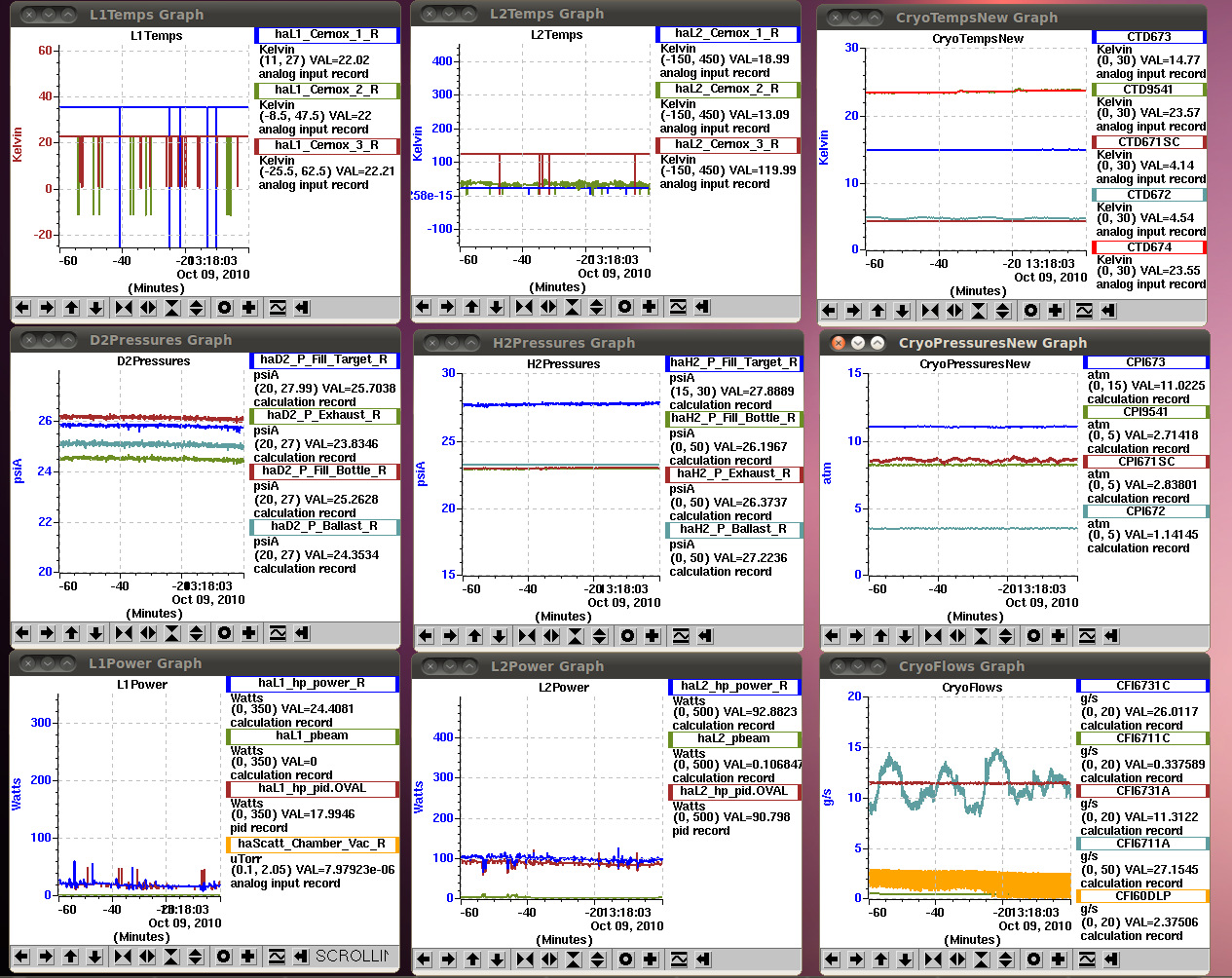Viewport: 1232px width, 978px height.
Task: Click the CryoFlows Graph title bar
Action: (x=1014, y=666)
